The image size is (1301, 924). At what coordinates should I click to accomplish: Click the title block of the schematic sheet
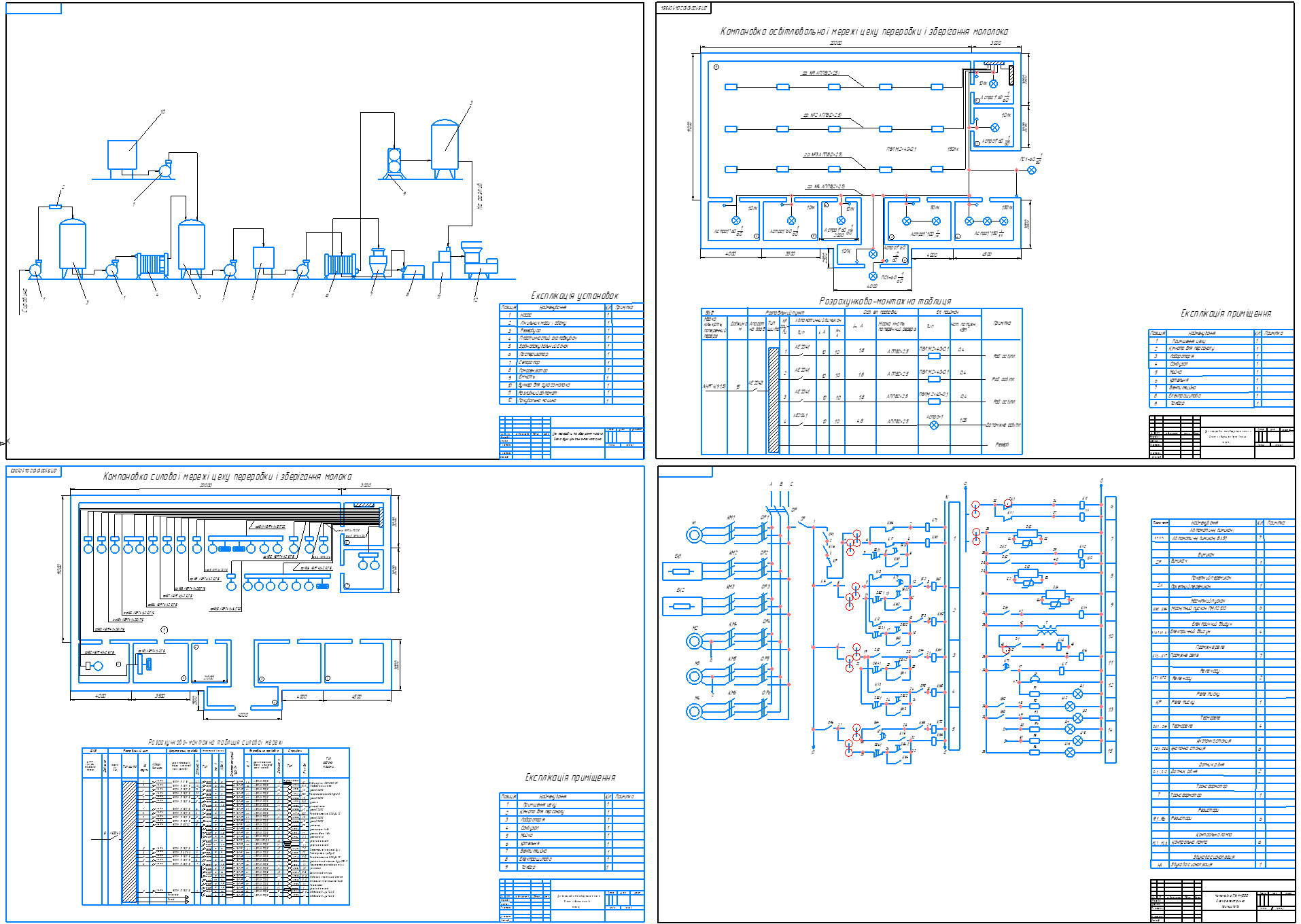pyautogui.click(x=1222, y=901)
